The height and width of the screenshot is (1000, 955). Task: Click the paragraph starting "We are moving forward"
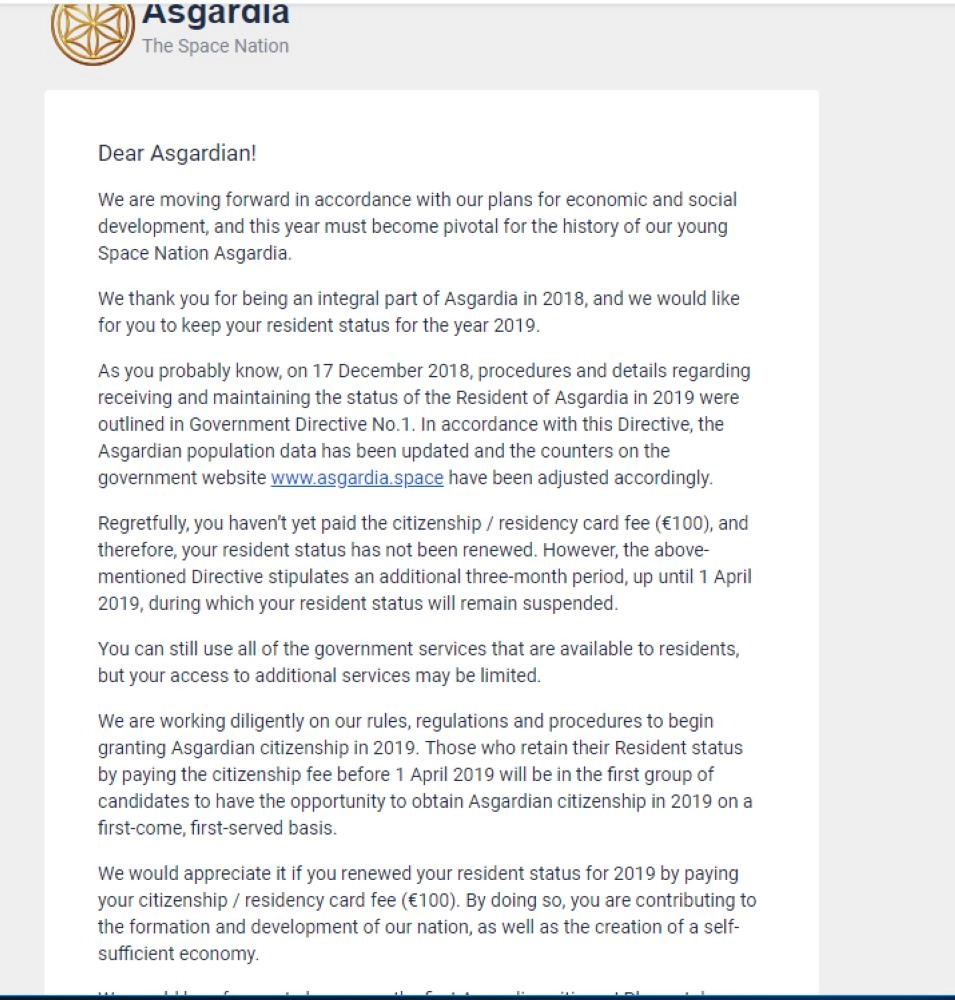tap(417, 226)
